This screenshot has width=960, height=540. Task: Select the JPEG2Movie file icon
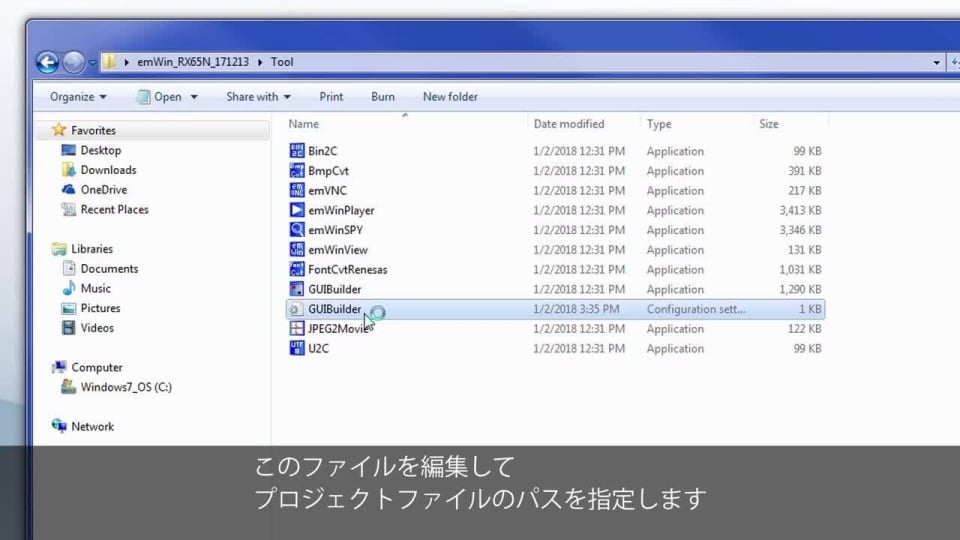[x=296, y=329]
